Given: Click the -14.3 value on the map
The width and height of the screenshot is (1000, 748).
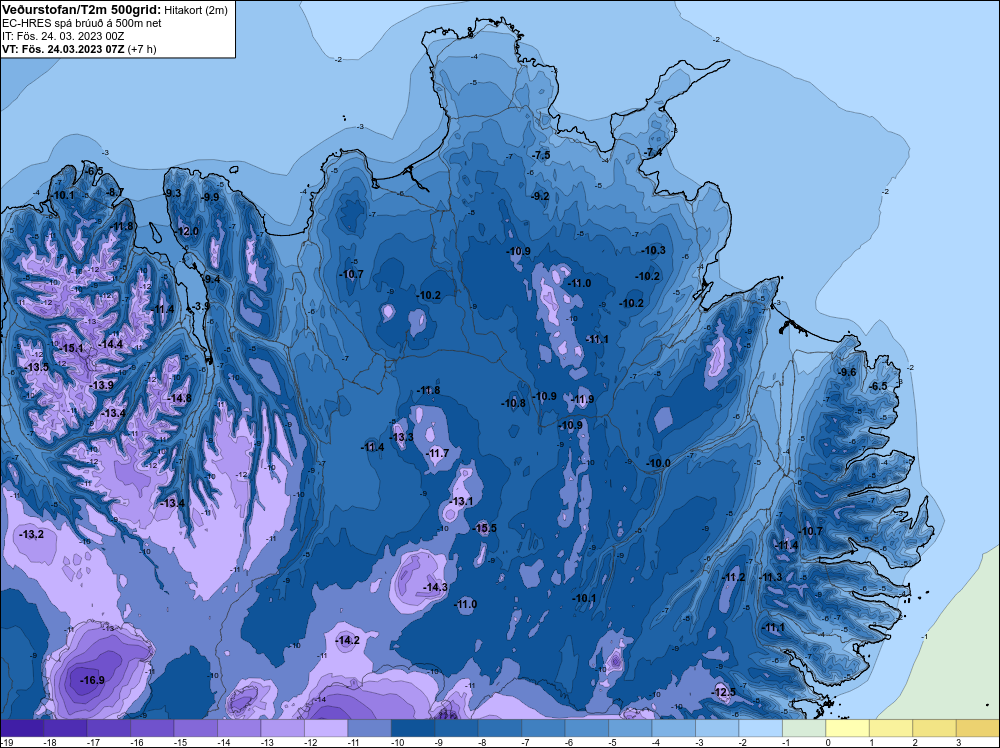Looking at the screenshot, I should tap(435, 587).
